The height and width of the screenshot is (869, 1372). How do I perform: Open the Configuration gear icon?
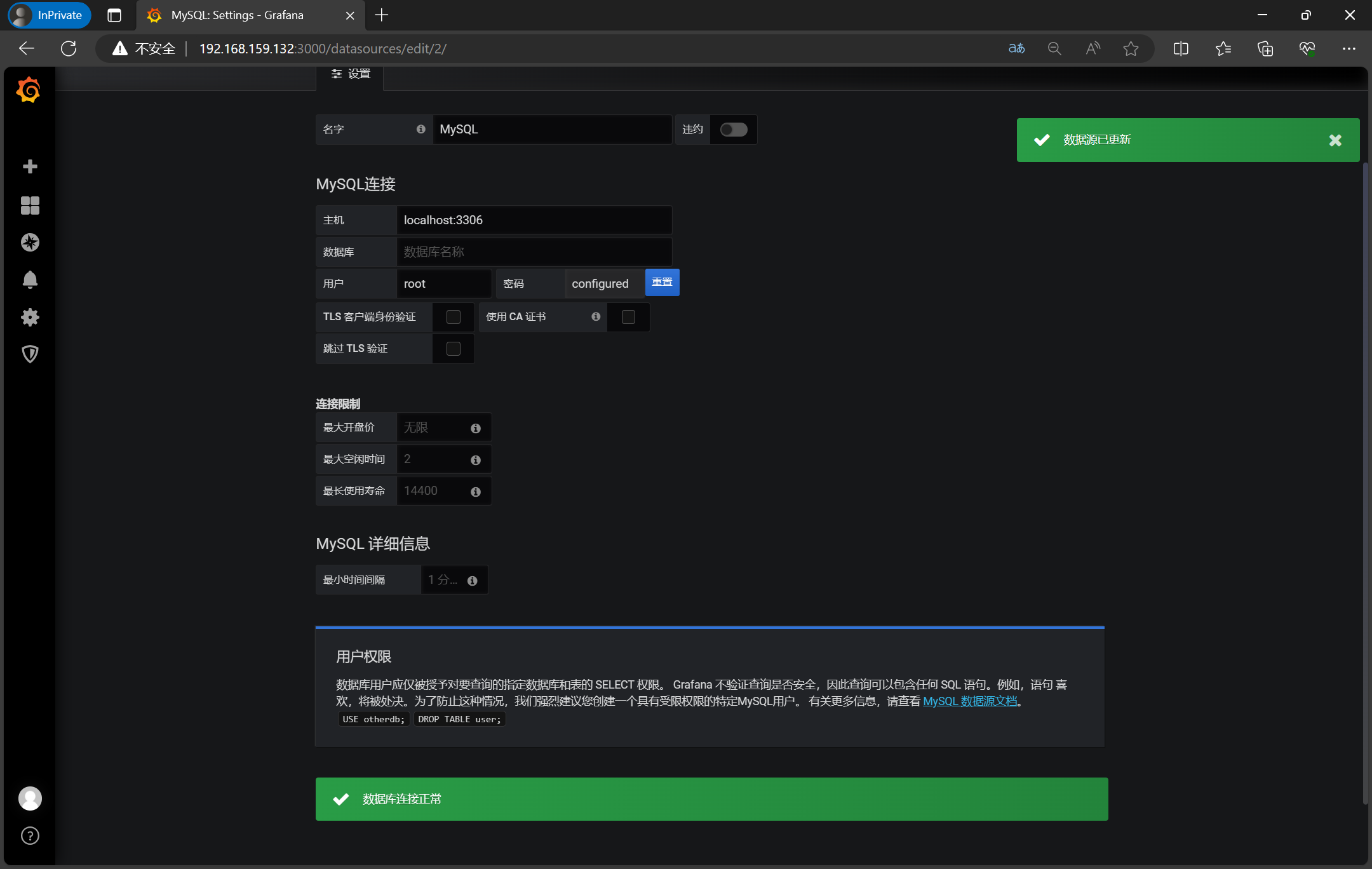(30, 317)
